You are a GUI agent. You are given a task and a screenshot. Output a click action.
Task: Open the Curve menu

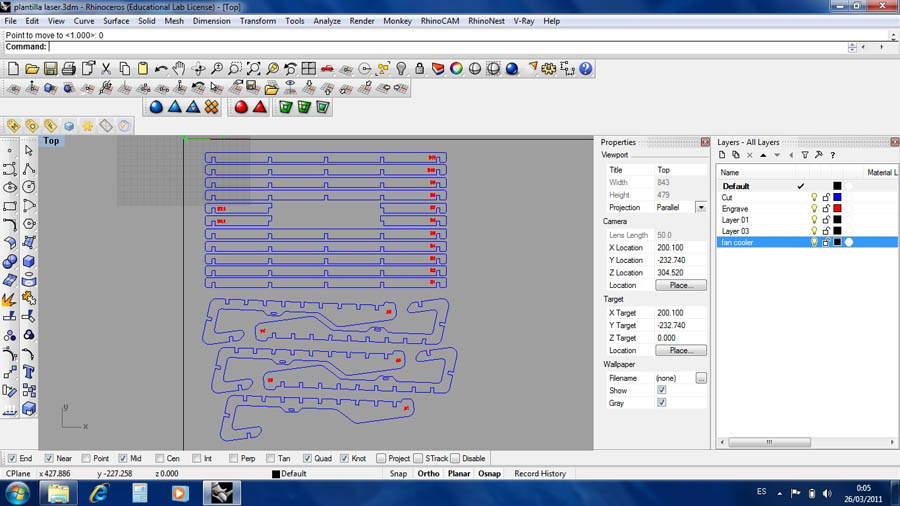[84, 21]
